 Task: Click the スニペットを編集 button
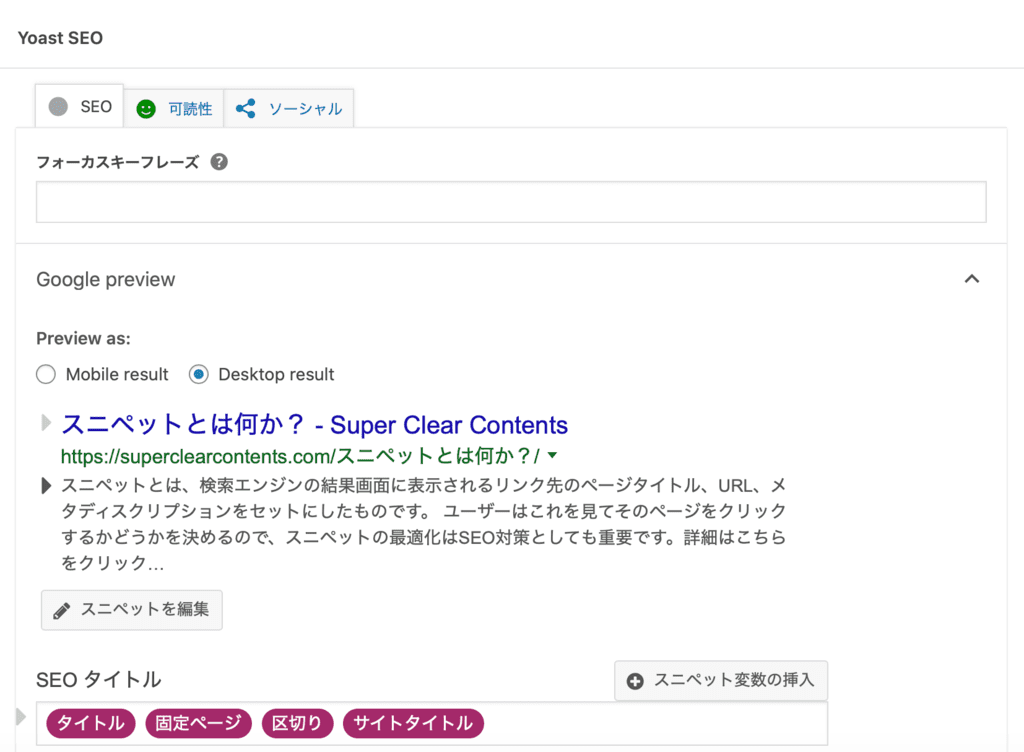(x=131, y=610)
